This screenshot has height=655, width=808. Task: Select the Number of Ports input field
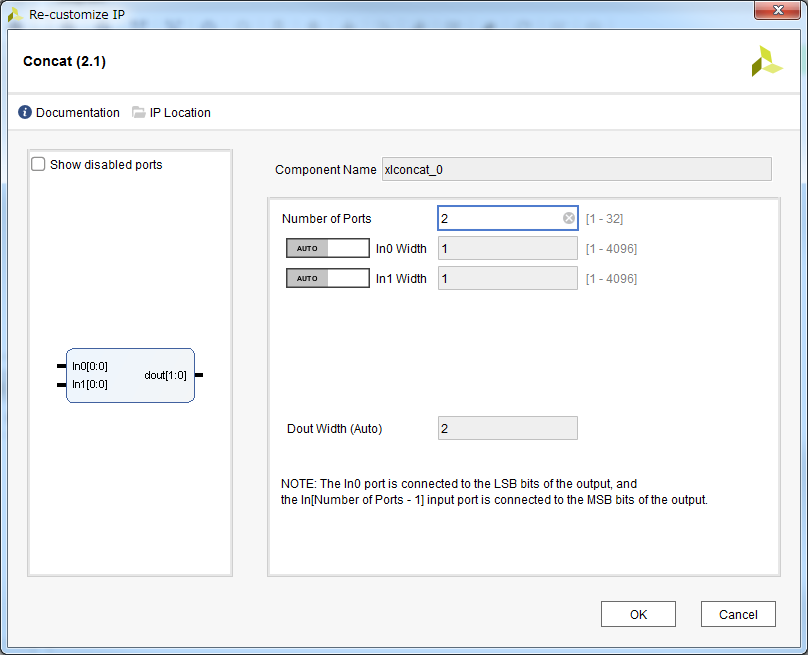[x=500, y=218]
